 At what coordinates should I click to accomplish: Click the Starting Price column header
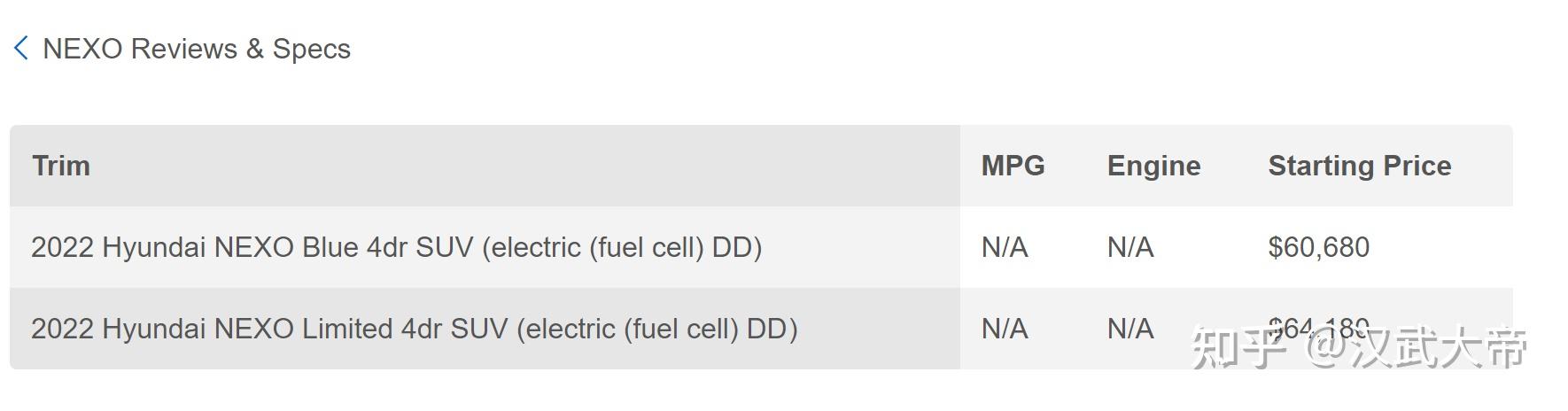click(x=1359, y=166)
